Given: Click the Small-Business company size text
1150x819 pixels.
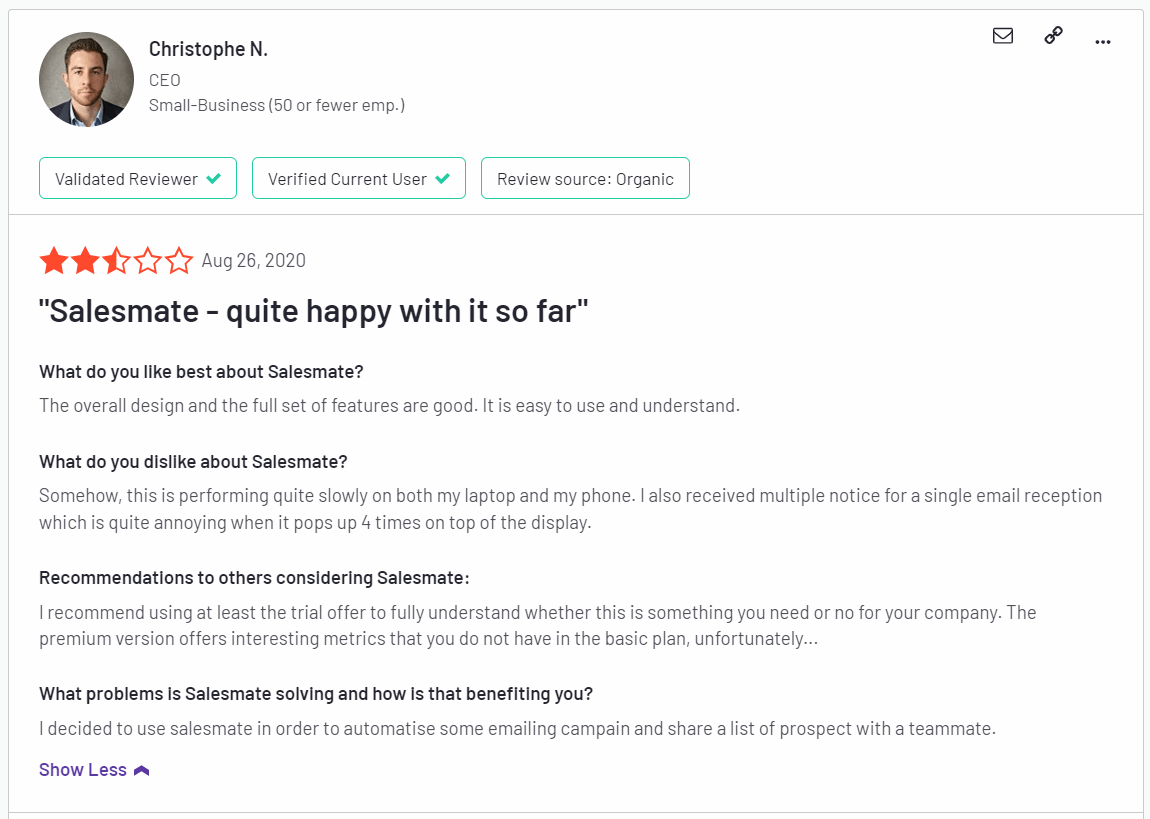Looking at the screenshot, I should pos(276,106).
